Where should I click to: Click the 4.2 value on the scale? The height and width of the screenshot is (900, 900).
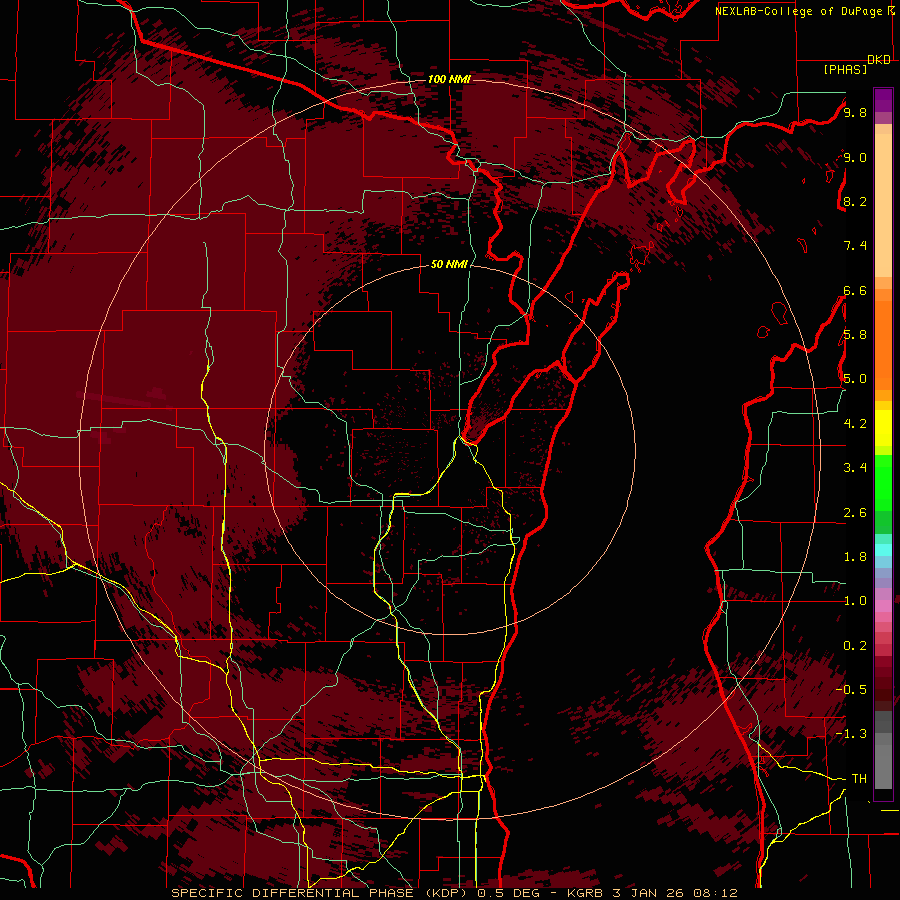(x=855, y=424)
